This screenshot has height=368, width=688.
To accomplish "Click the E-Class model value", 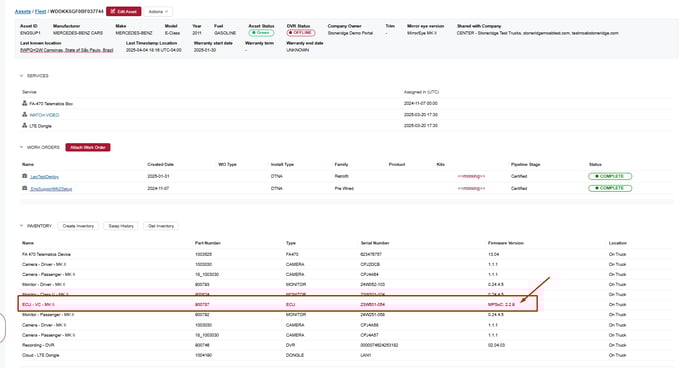I will [171, 33].
